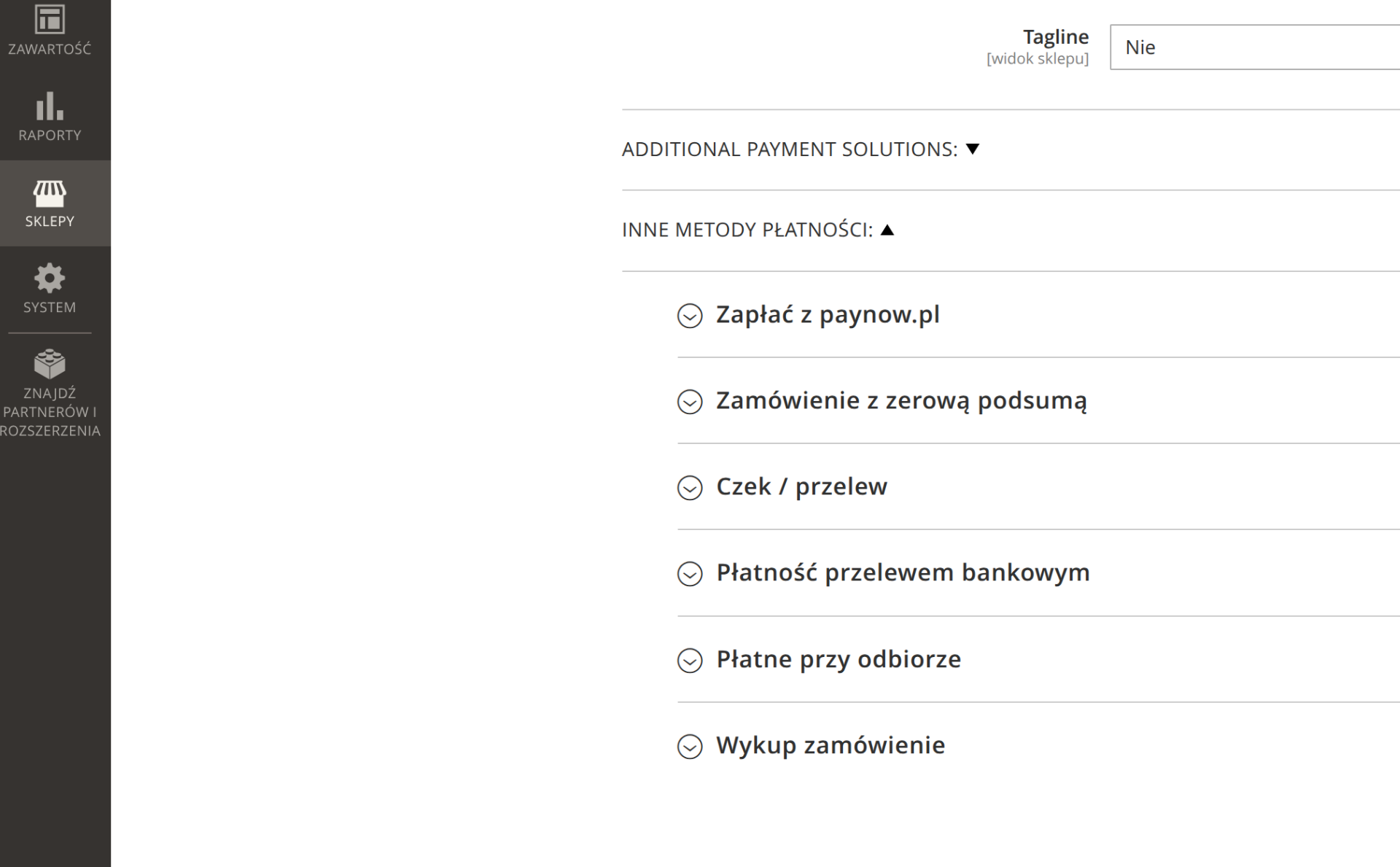Collapse Inne metody płatności section arrow
The image size is (1400, 867).
click(x=887, y=230)
